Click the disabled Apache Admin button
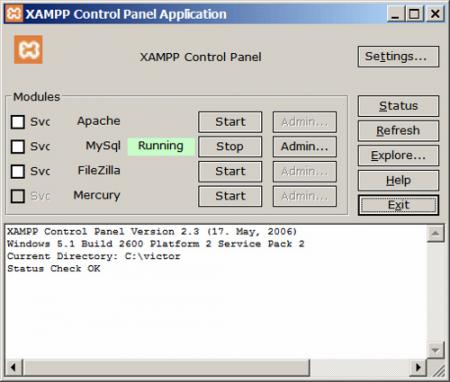450x382 pixels. point(305,122)
